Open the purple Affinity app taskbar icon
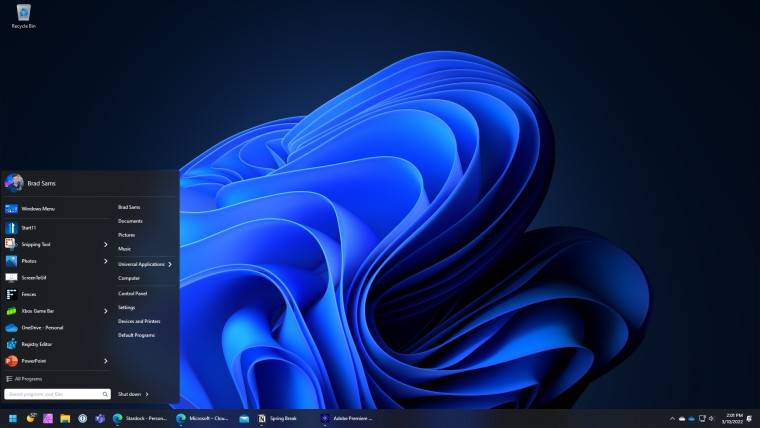760x428 pixels. [x=48, y=418]
